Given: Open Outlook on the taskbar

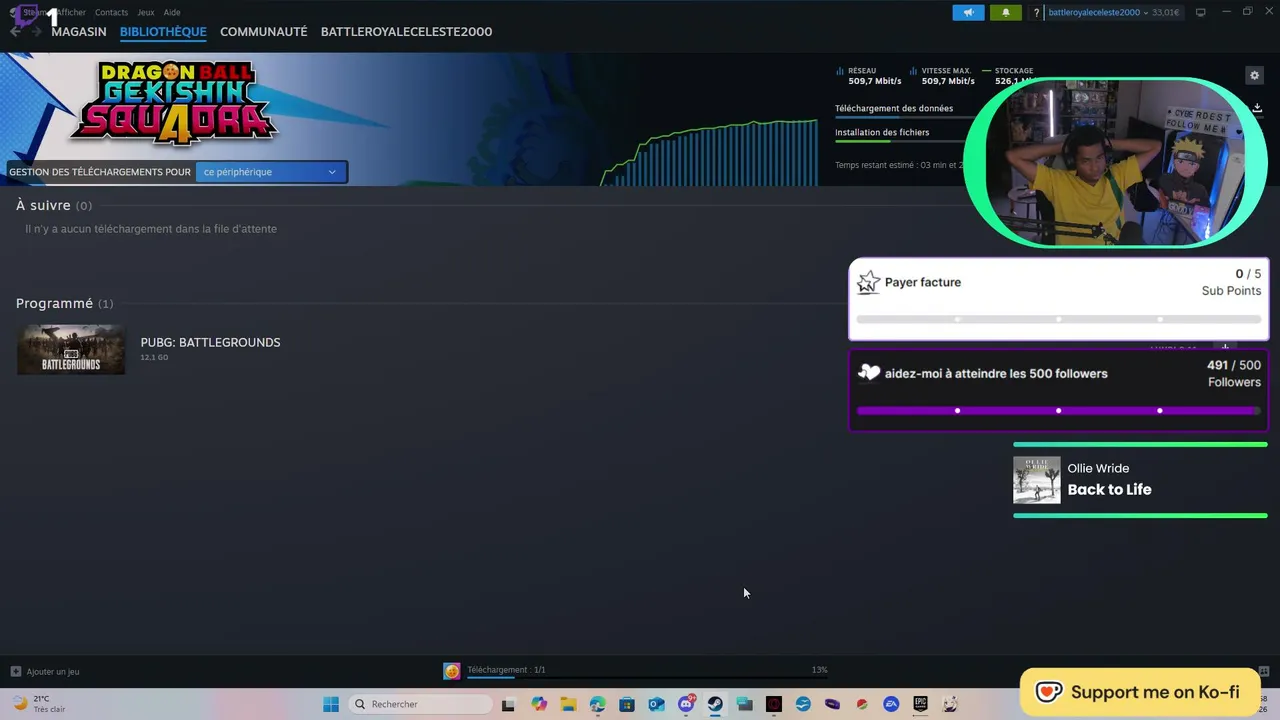Looking at the screenshot, I should point(656,704).
